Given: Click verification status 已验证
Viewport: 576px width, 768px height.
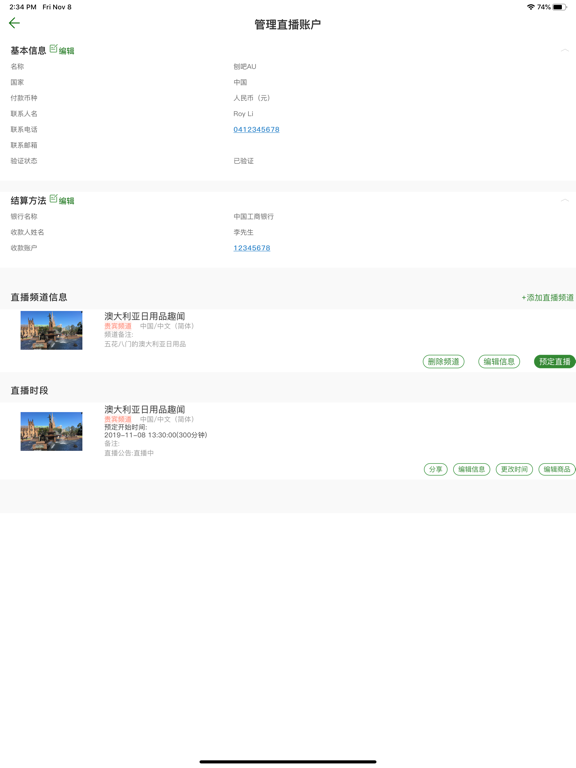Looking at the screenshot, I should [x=243, y=161].
